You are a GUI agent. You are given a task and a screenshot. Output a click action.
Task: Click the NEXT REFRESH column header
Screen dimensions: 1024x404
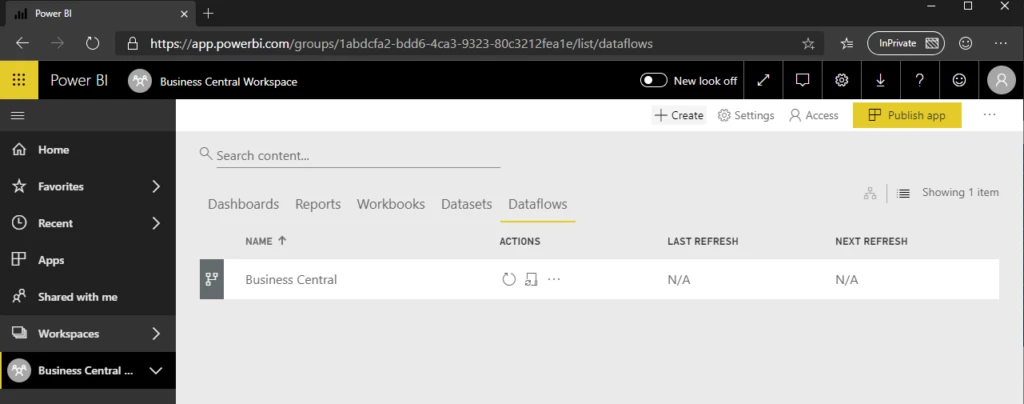(871, 241)
